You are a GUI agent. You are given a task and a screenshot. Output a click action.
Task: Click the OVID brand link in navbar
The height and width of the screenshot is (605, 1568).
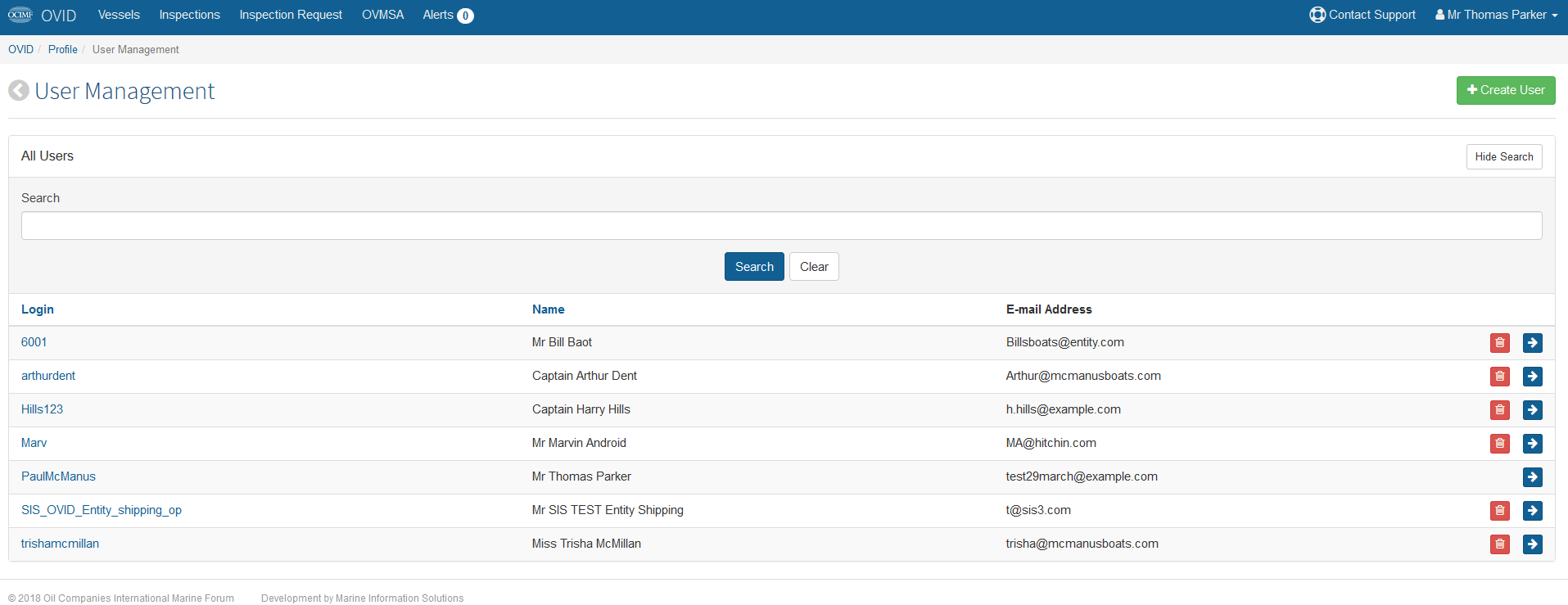pyautogui.click(x=58, y=16)
